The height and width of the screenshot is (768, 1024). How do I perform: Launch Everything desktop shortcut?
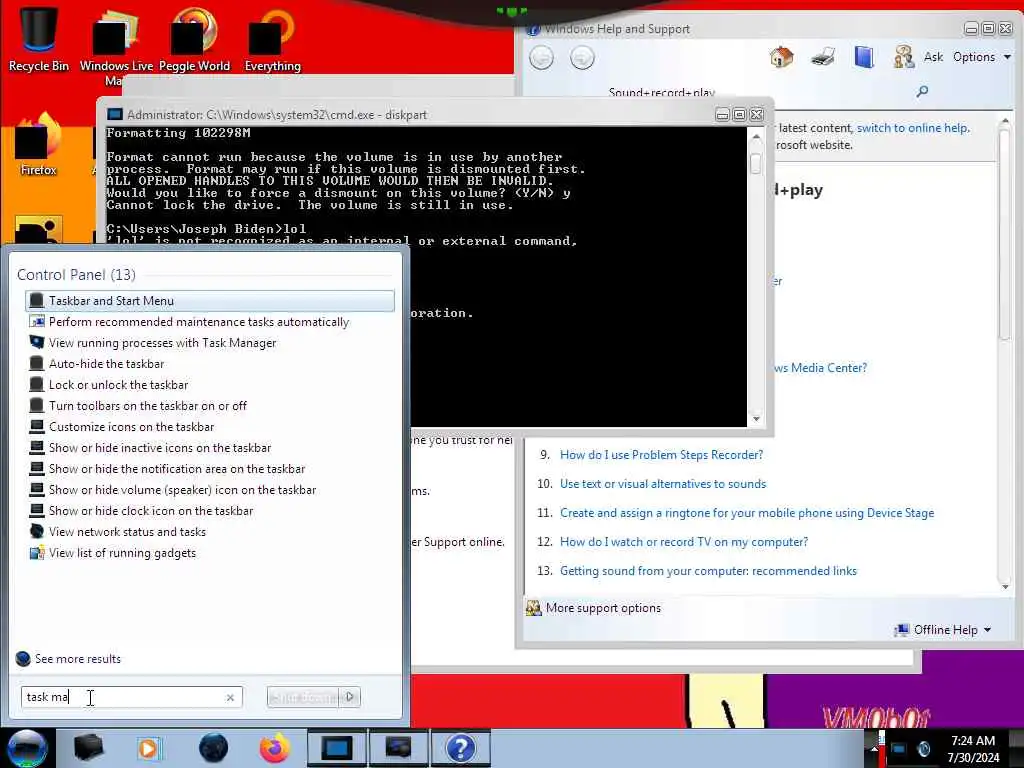tap(272, 39)
